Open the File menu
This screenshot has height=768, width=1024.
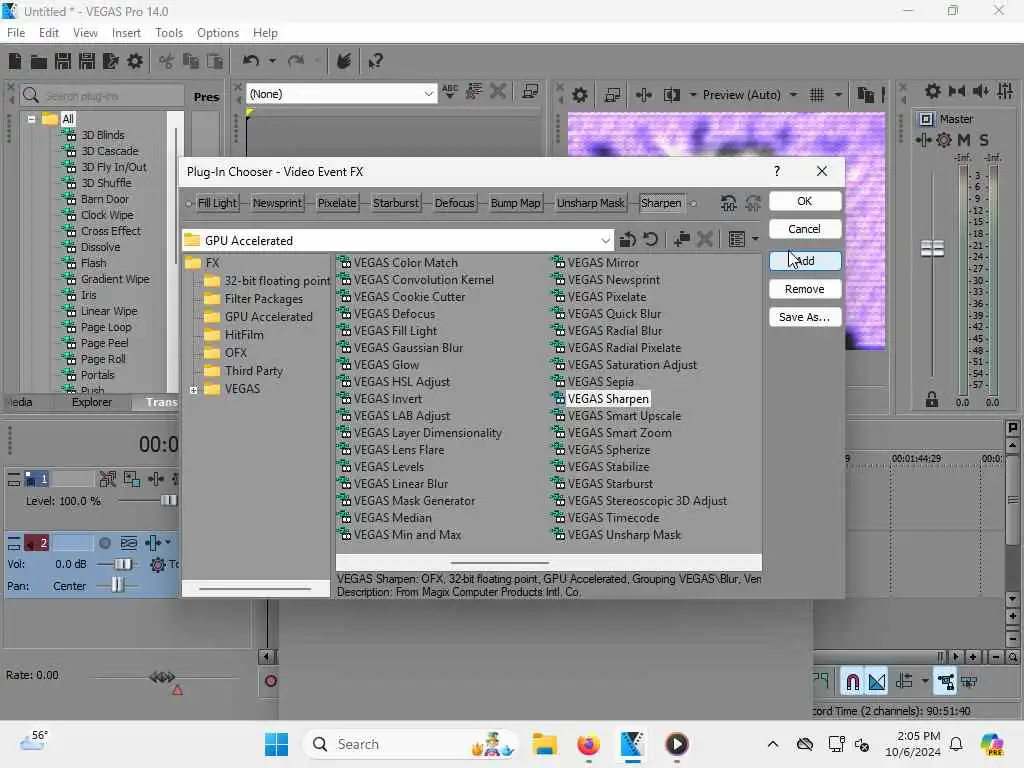click(x=16, y=33)
